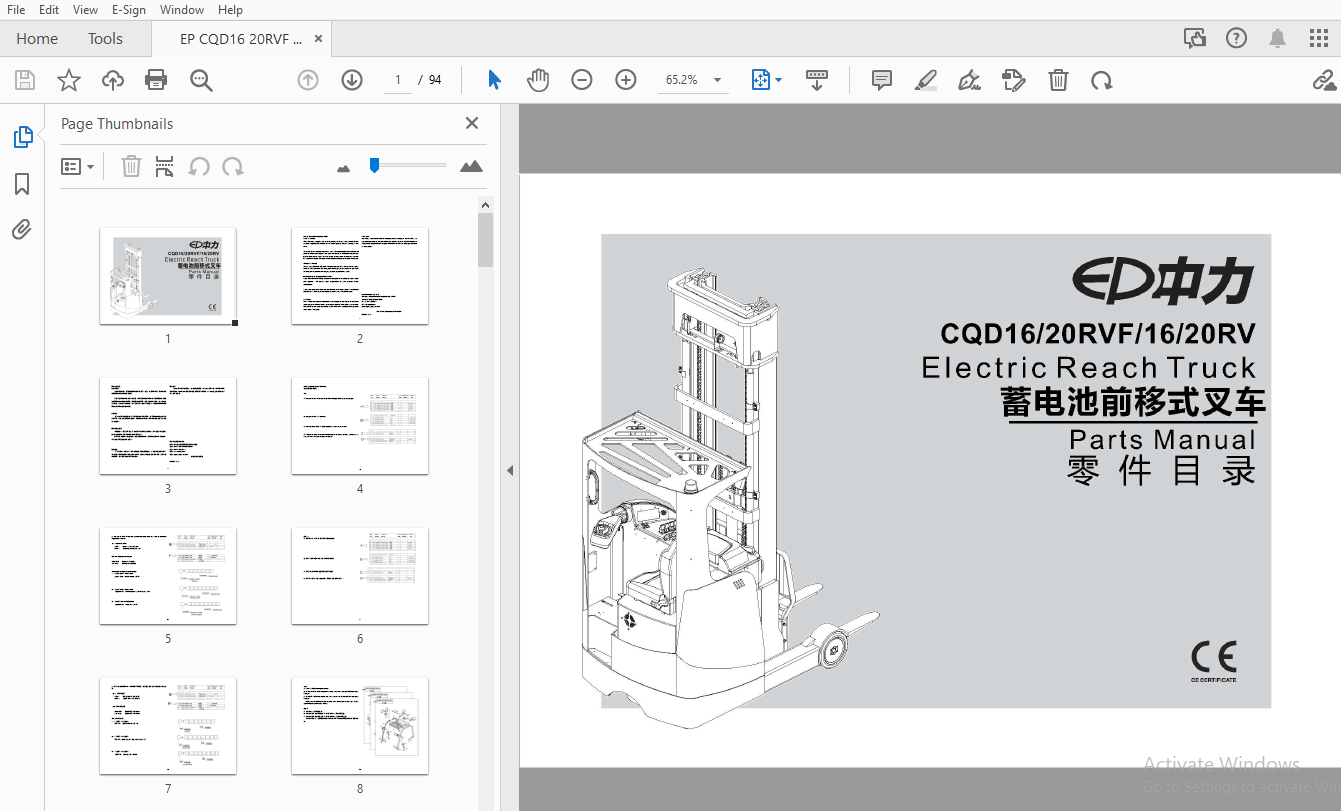The image size is (1341, 811).
Task: Open the chat messages icon in header
Action: [1195, 39]
